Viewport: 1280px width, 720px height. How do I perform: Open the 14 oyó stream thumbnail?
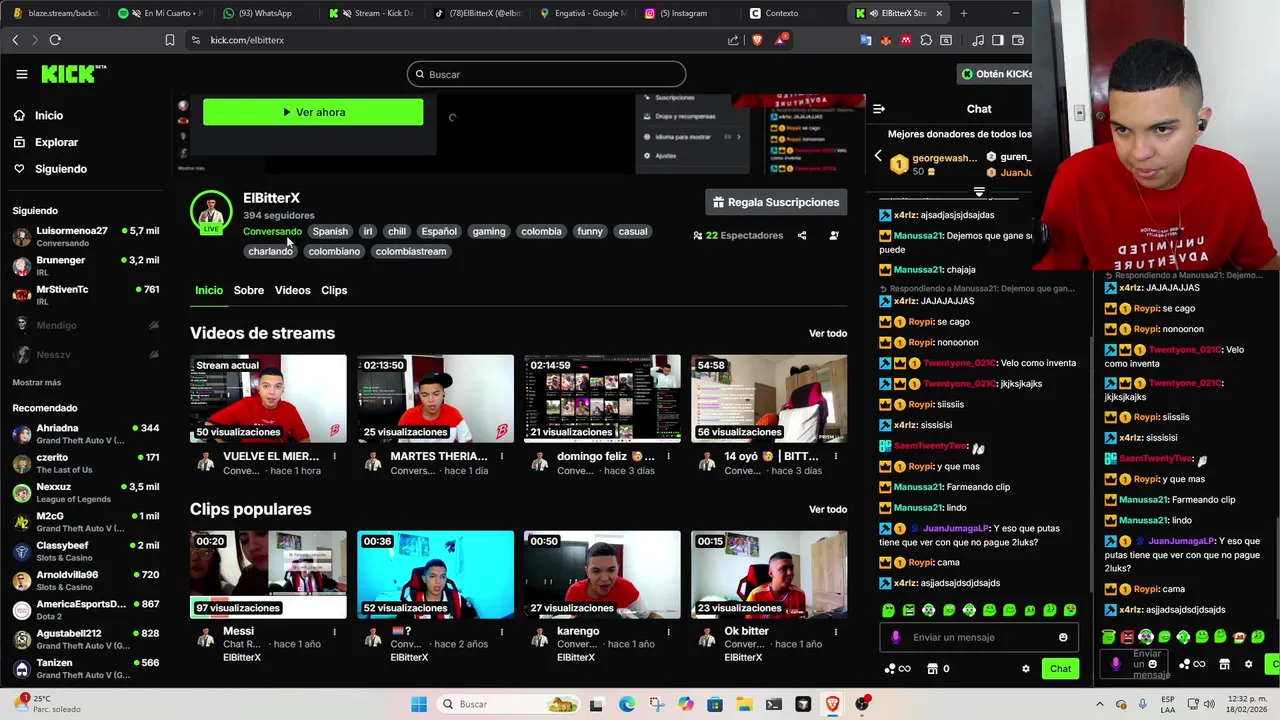[769, 398]
